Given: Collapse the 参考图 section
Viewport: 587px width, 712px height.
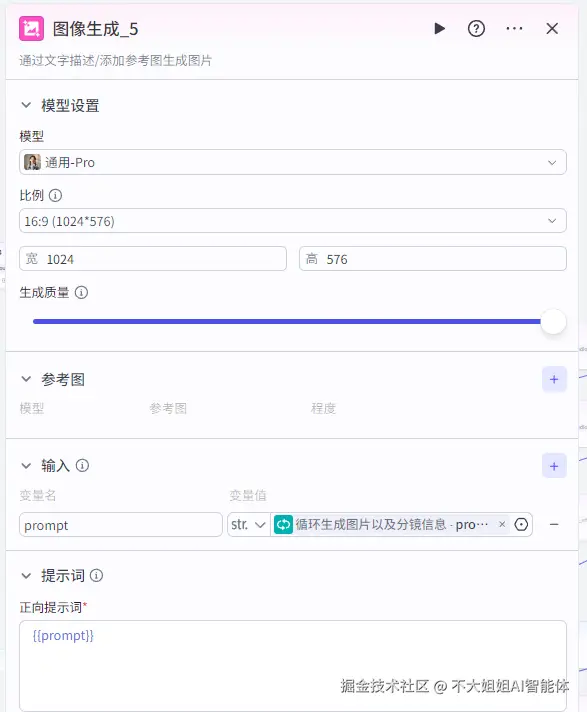Looking at the screenshot, I should click(26, 379).
